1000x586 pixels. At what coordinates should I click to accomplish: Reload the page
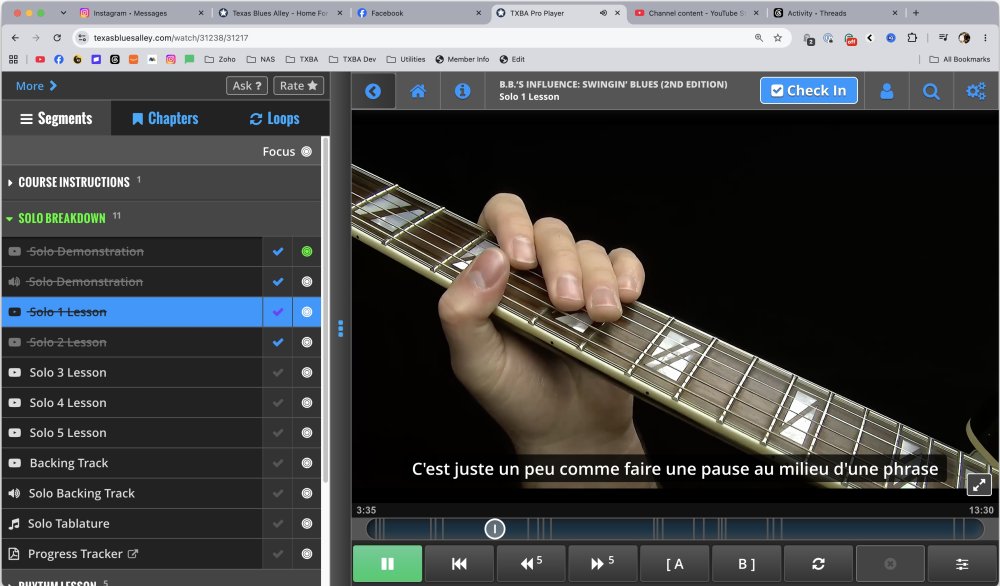57,38
